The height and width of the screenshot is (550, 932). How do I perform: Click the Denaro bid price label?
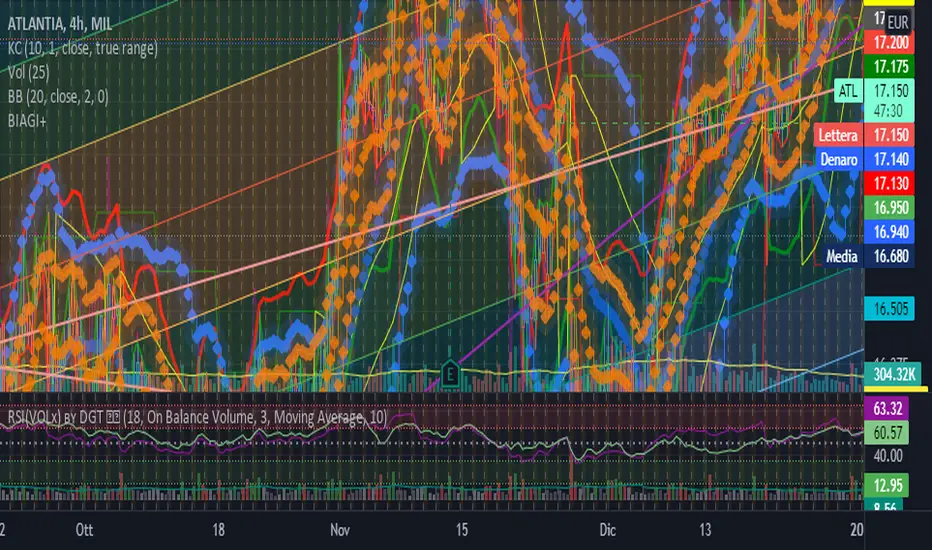pyautogui.click(x=839, y=159)
